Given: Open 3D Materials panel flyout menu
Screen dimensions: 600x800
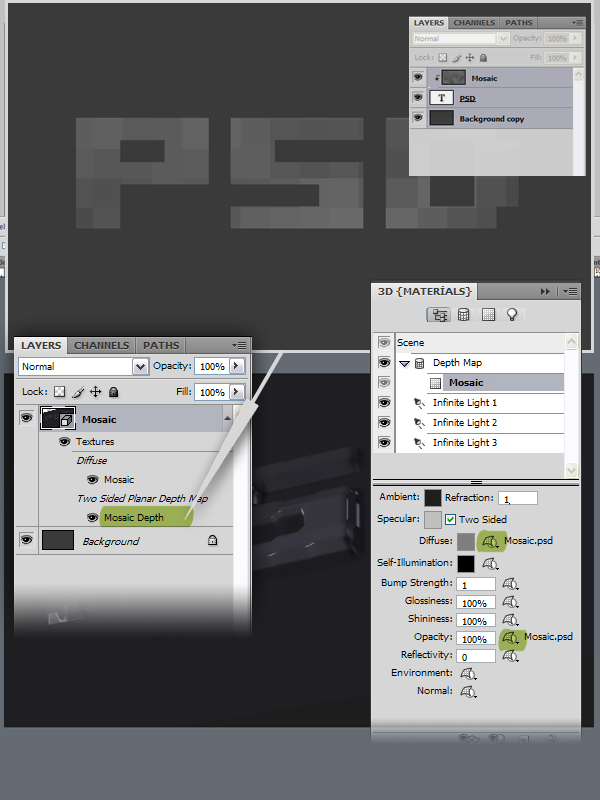Looking at the screenshot, I should pyautogui.click(x=570, y=291).
